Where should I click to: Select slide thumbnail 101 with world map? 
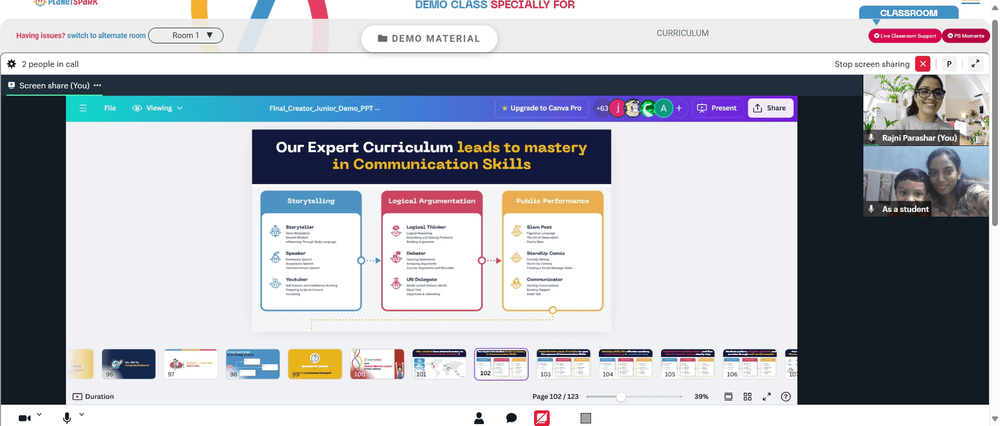coord(439,364)
